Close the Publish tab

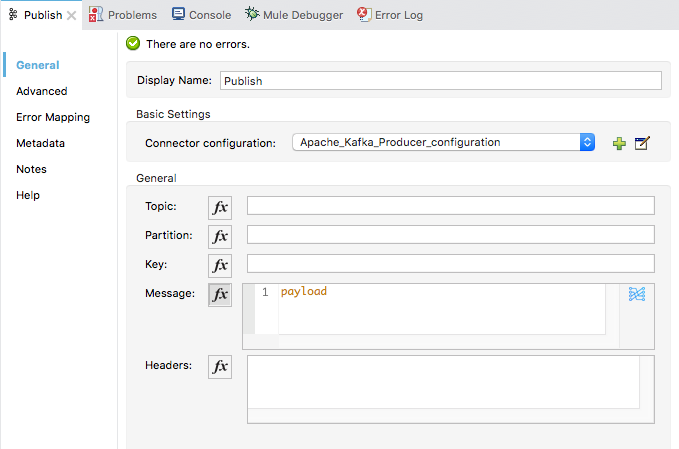point(71,15)
